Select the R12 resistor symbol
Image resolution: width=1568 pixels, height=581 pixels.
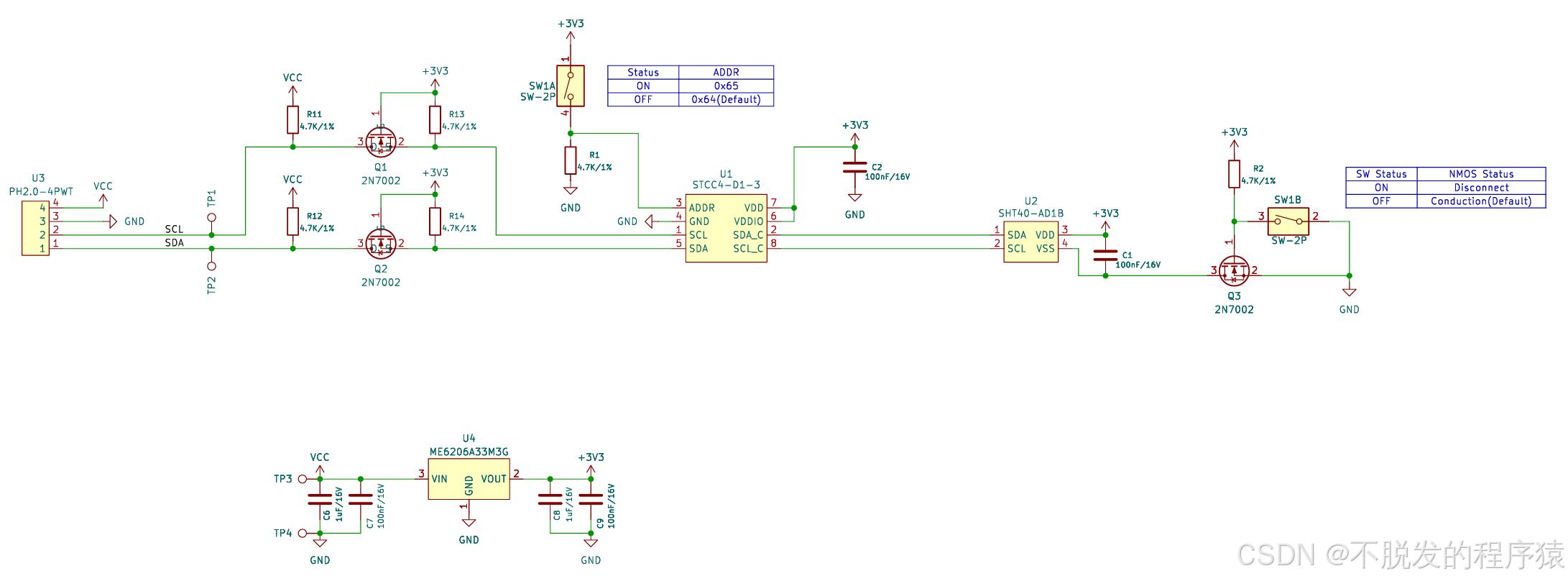[292, 221]
